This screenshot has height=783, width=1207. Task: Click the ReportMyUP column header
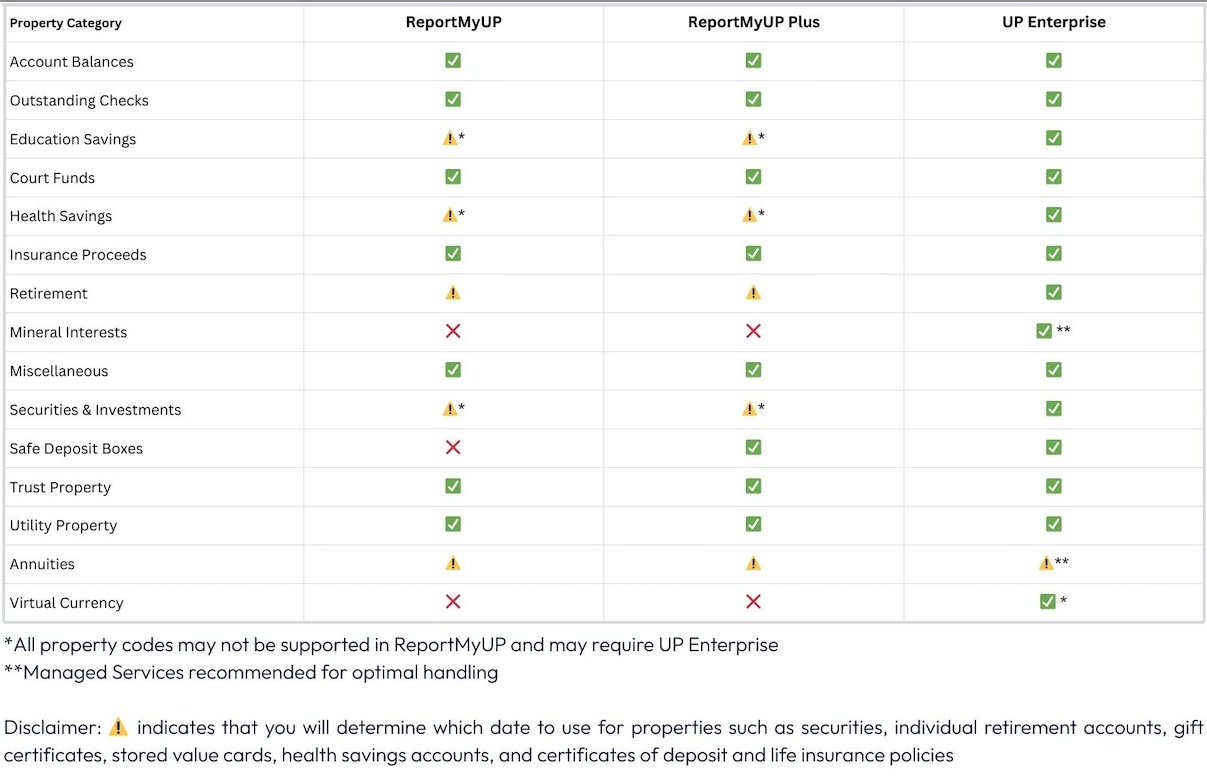[x=453, y=22]
